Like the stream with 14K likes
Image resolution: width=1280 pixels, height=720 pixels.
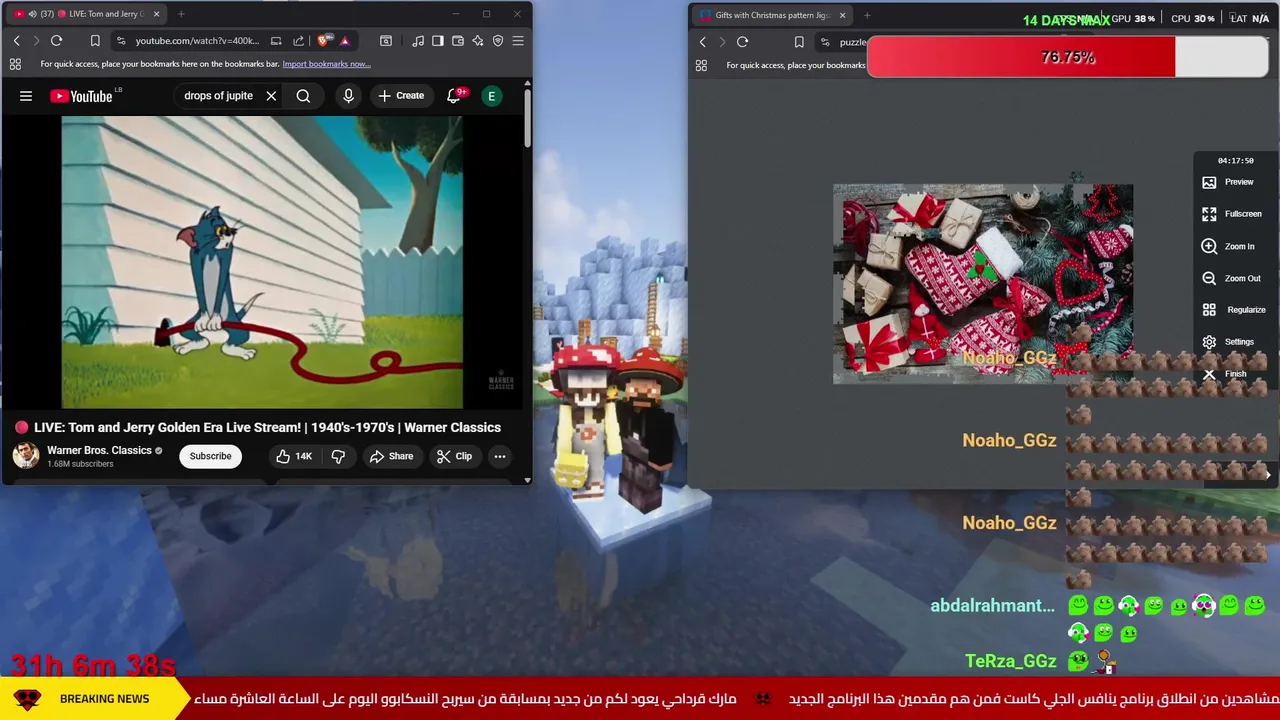294,456
